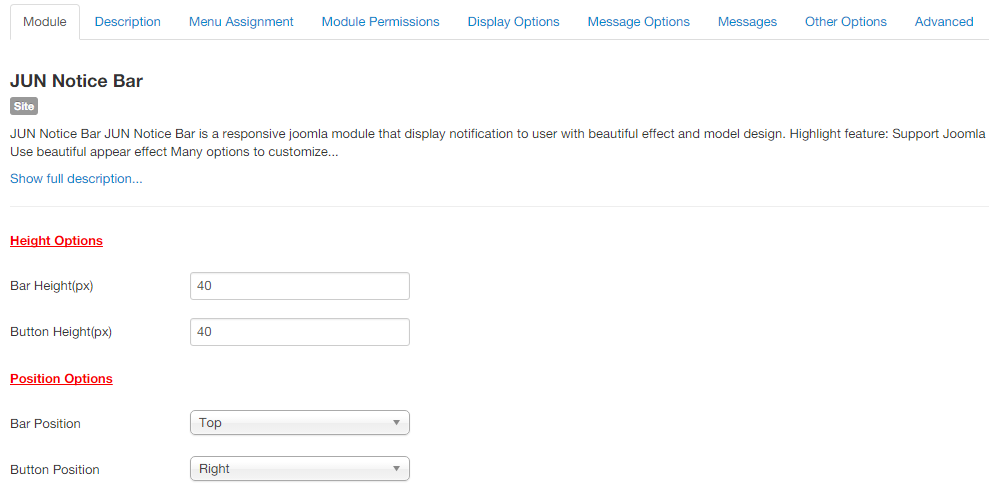Click the Height Options heading
This screenshot has width=989, height=487.
pos(57,241)
